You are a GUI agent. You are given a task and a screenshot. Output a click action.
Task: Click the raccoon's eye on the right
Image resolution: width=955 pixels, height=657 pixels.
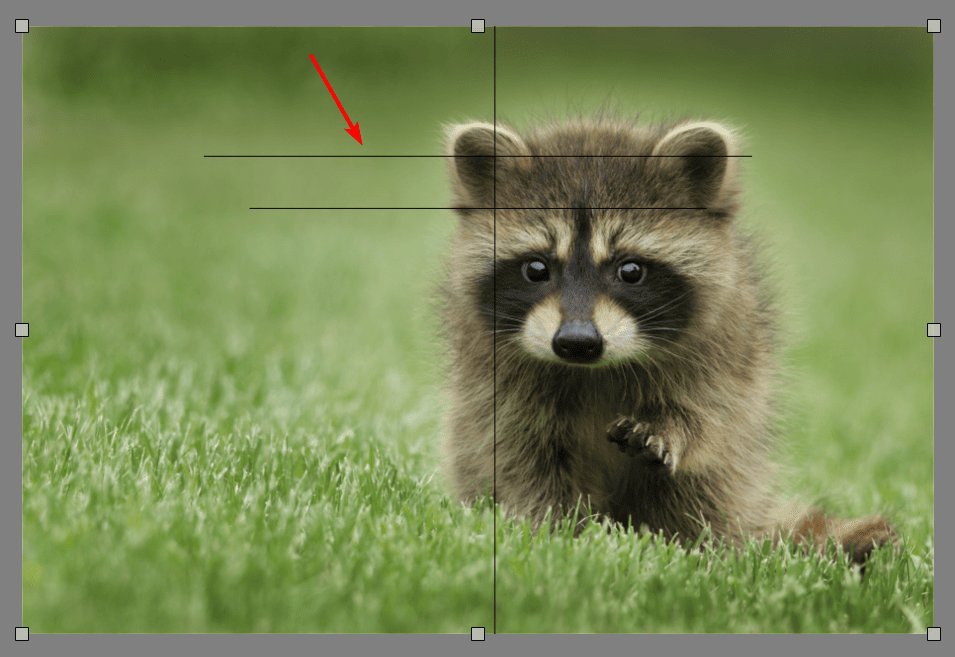(x=630, y=271)
